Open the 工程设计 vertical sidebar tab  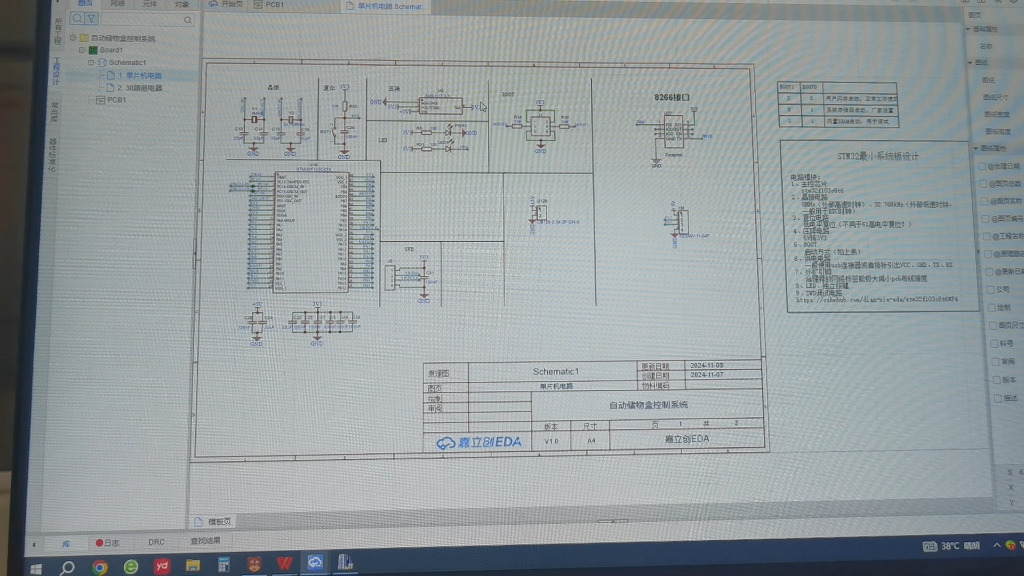click(57, 71)
